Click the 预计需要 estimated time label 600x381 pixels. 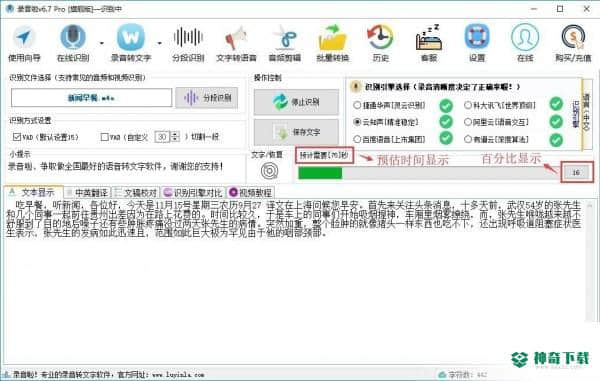pos(324,156)
